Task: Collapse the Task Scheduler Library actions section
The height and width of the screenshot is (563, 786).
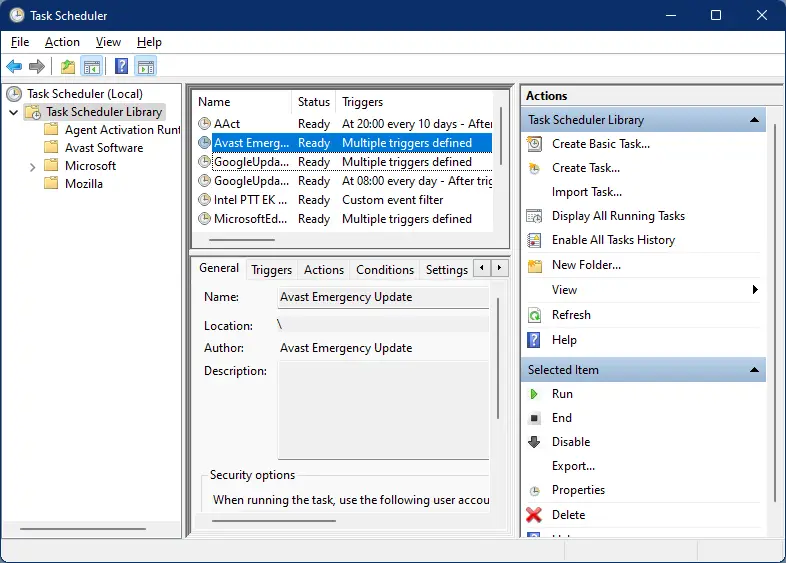Action: [754, 120]
